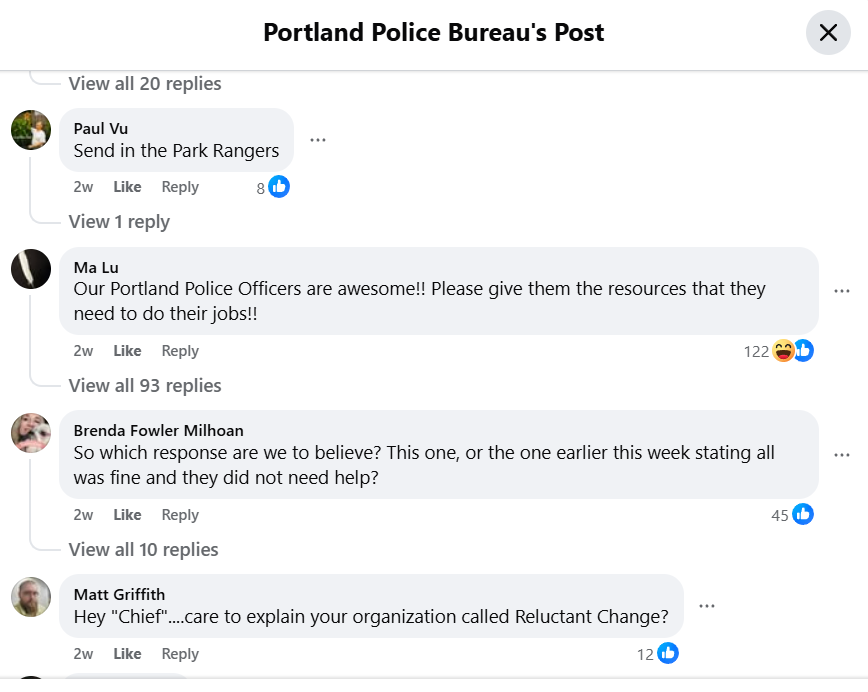
Task: Open the thumbs-up reactions on Paul Vu's comment
Action: pyautogui.click(x=278, y=186)
